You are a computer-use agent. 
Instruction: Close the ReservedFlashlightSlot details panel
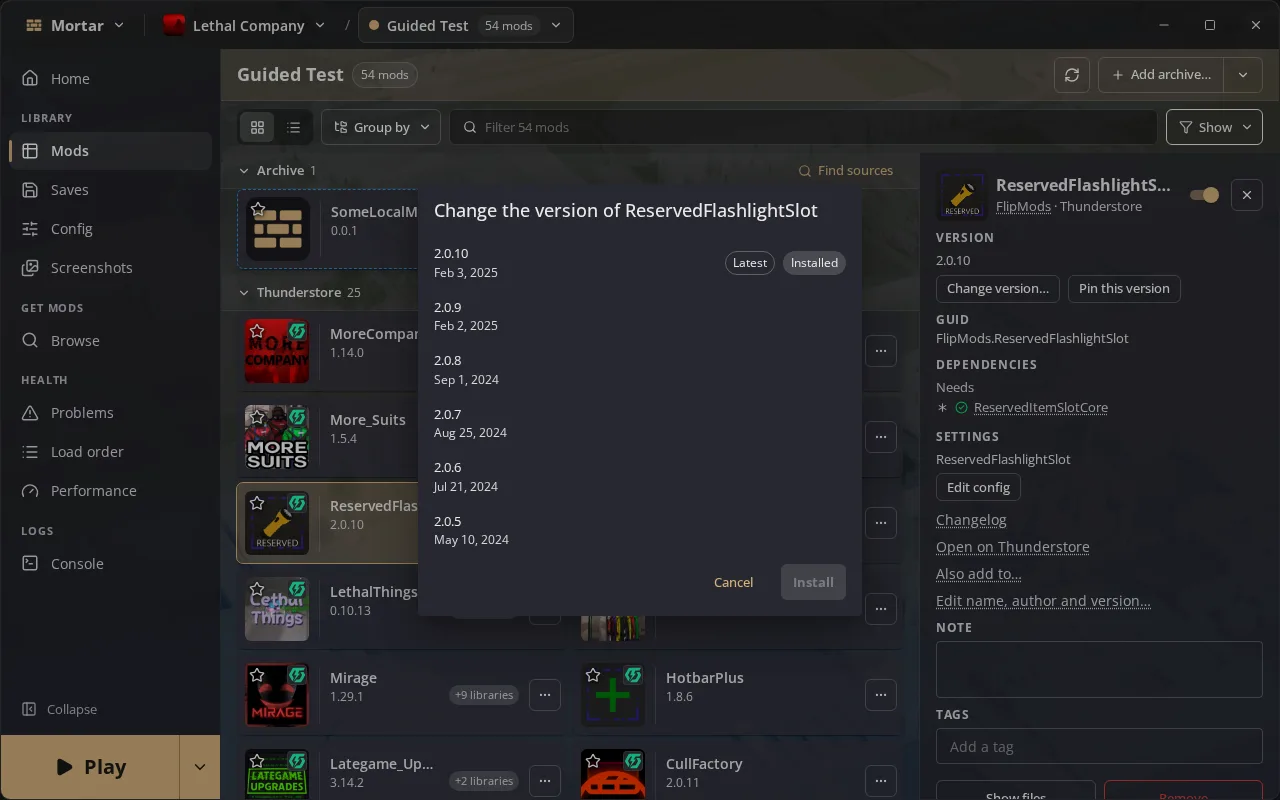(x=1246, y=195)
